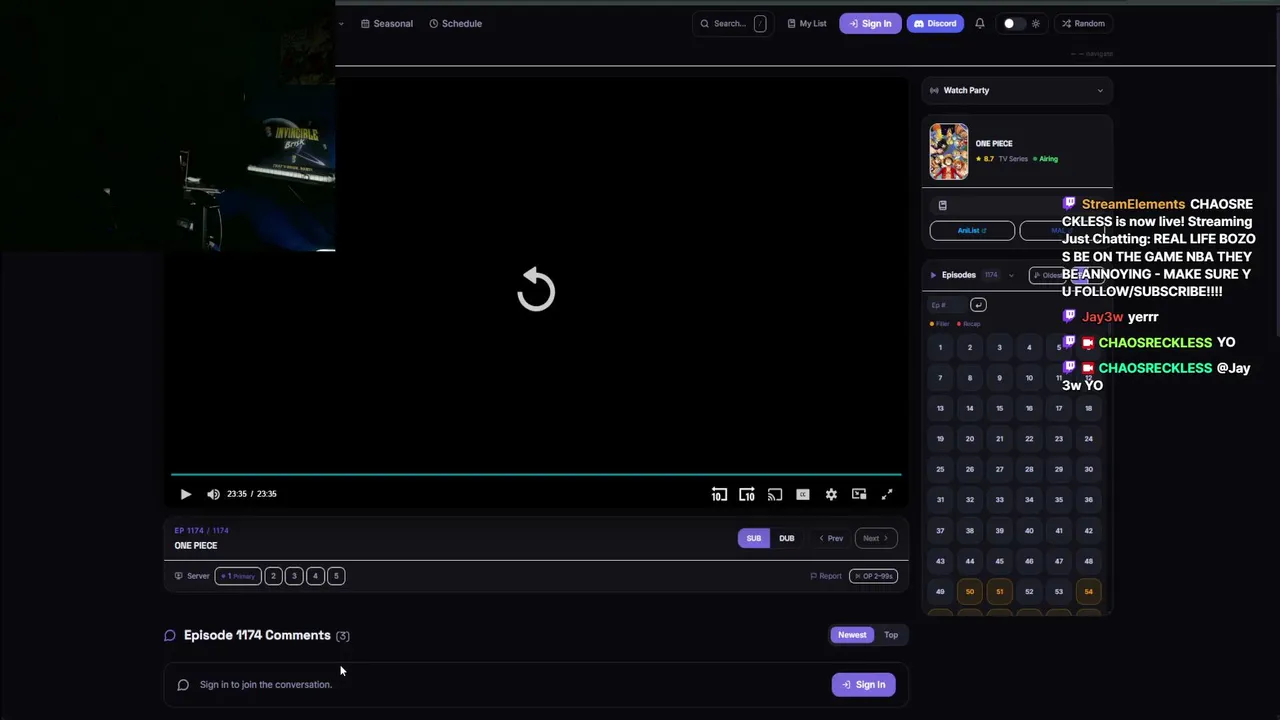Image resolution: width=1280 pixels, height=720 pixels.
Task: Click the play icon beside Episodes
Action: (x=933, y=275)
